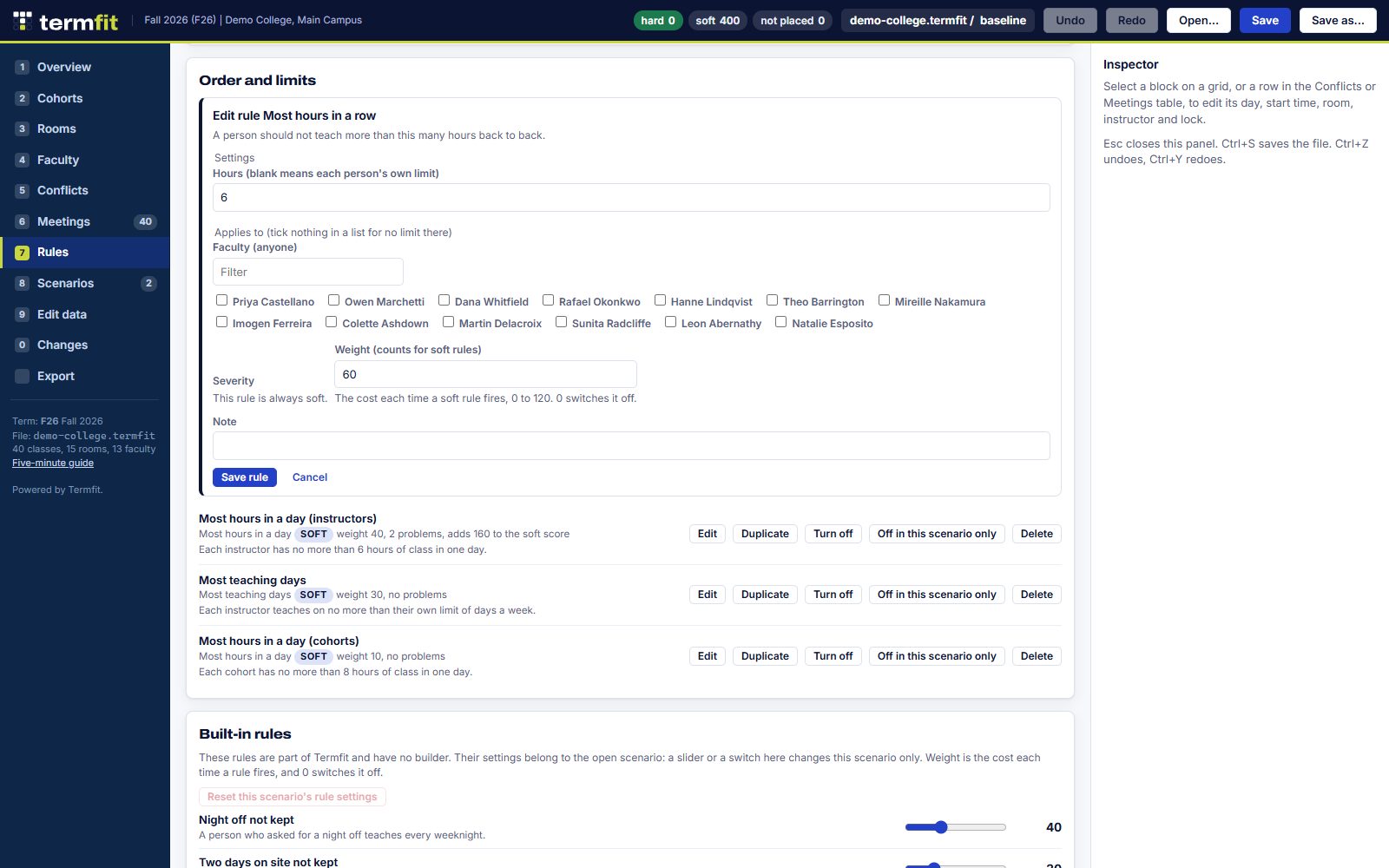The height and width of the screenshot is (868, 1389).
Task: Duplicate Most hours in a day (cohorts) rule
Action: tap(765, 656)
